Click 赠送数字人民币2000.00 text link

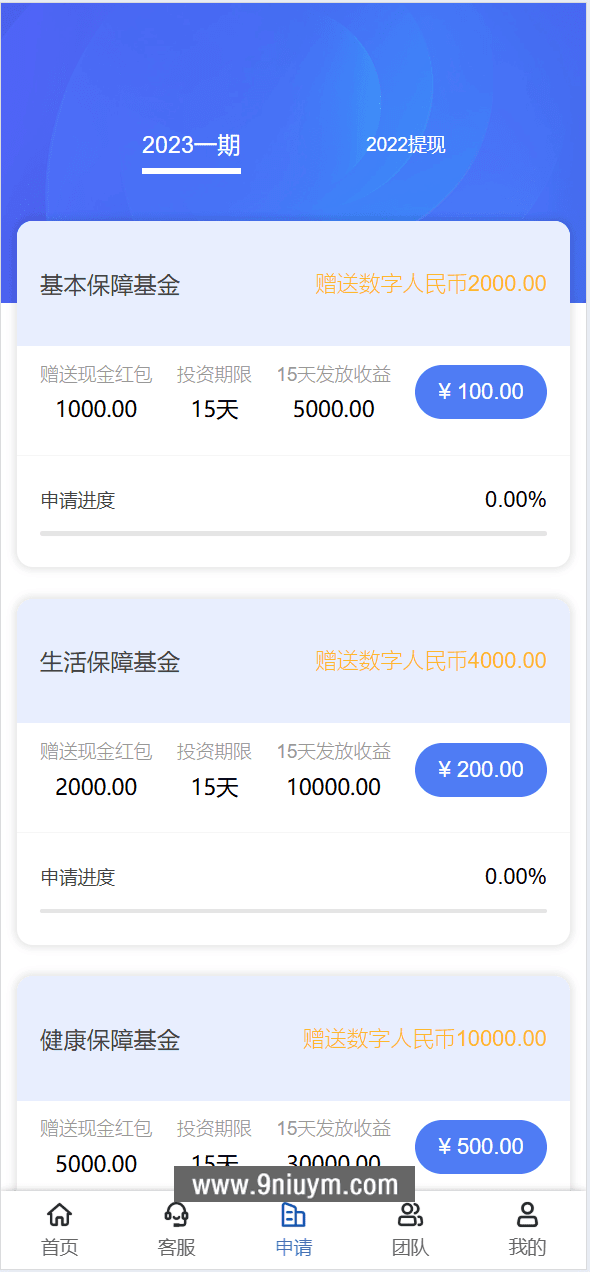coord(429,284)
